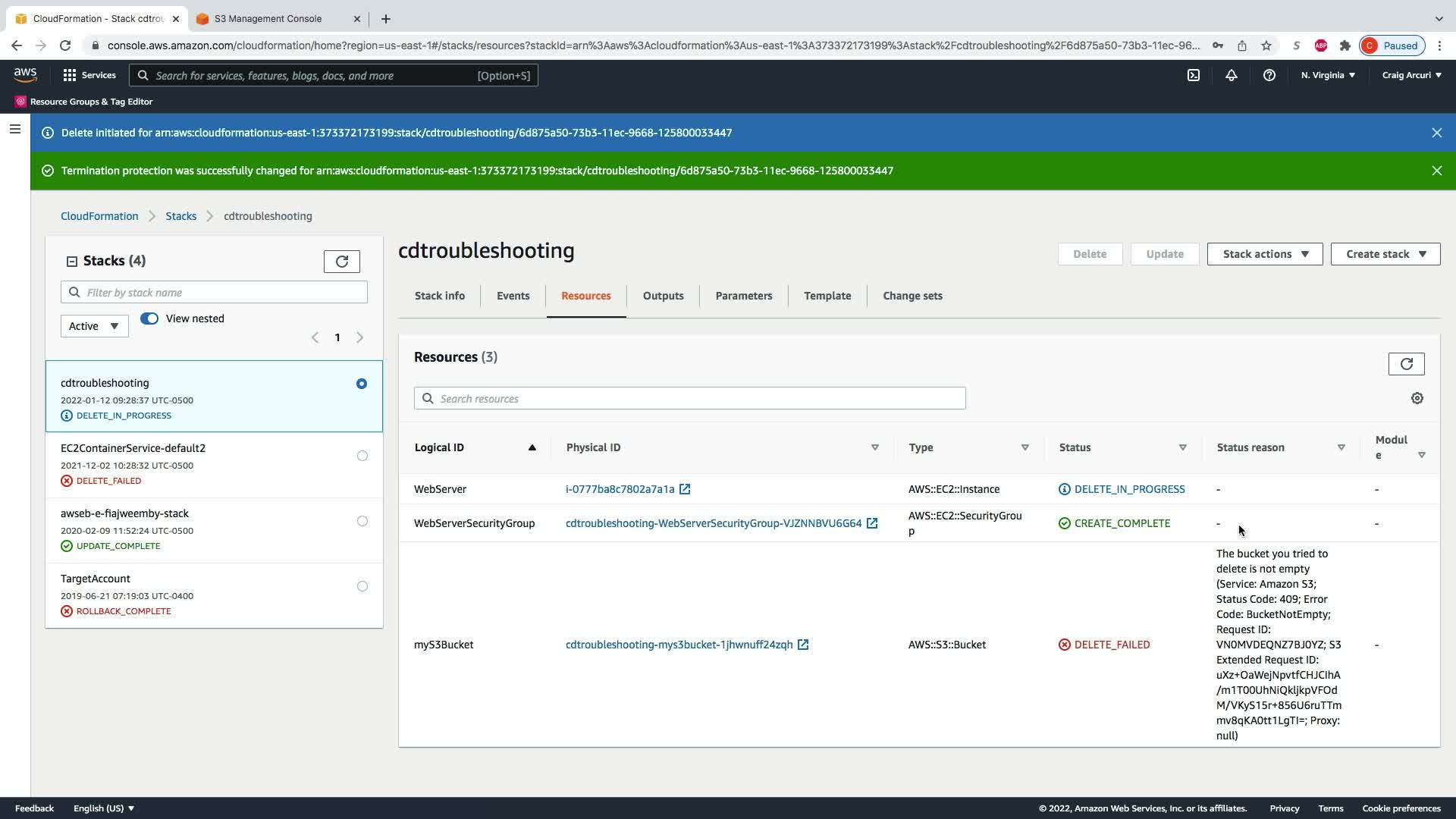Open the left hamburger navigation menu
The image size is (1456, 819).
(14, 129)
